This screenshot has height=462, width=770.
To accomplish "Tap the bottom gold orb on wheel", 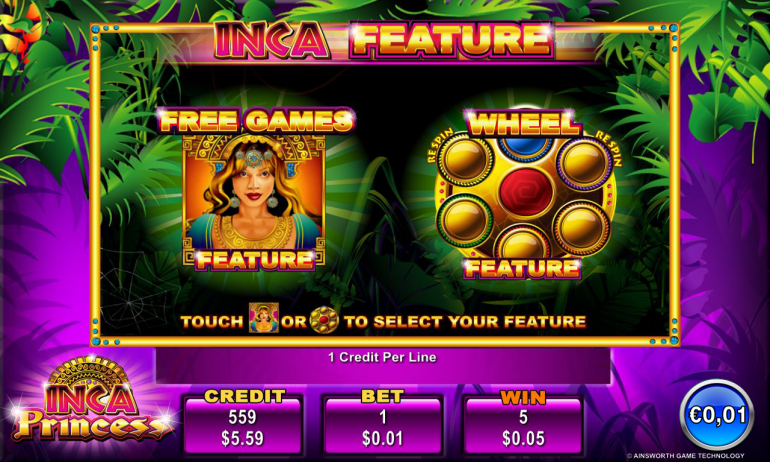I will tap(523, 244).
